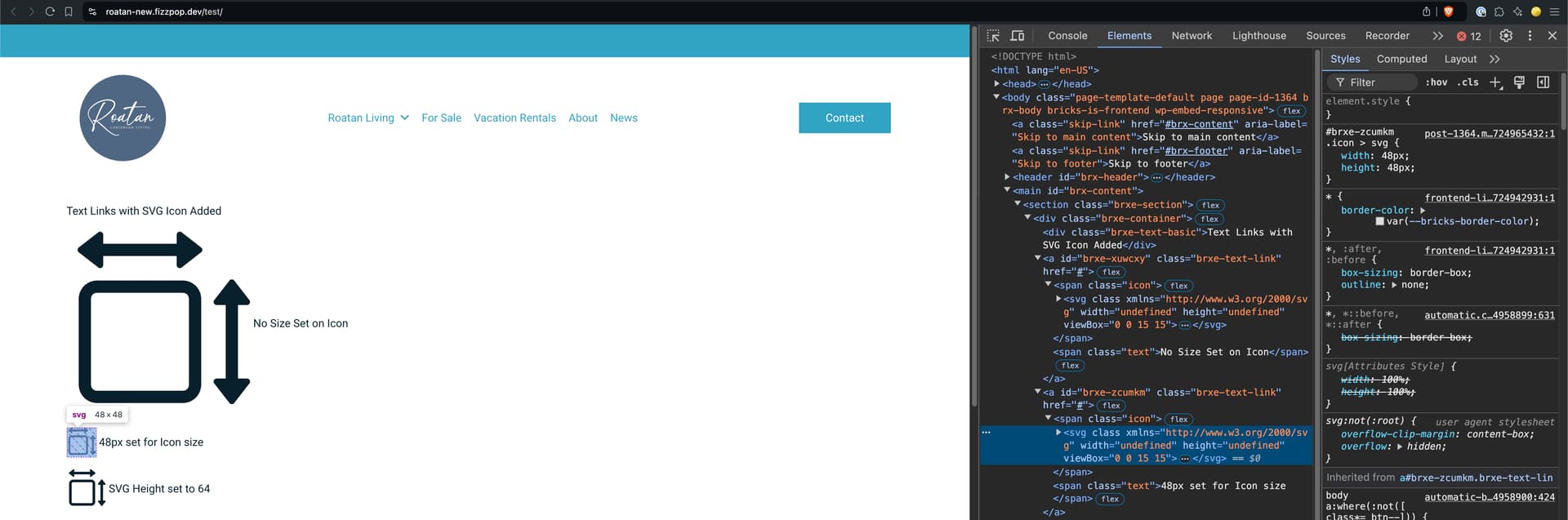Switch to the Network tab

click(x=1192, y=36)
